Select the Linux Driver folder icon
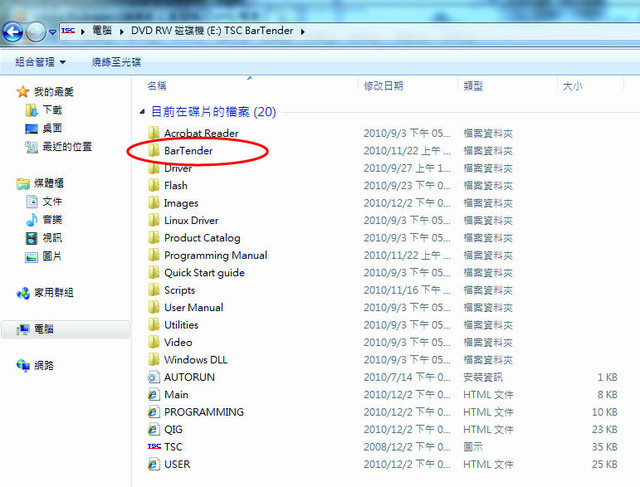 [x=154, y=220]
